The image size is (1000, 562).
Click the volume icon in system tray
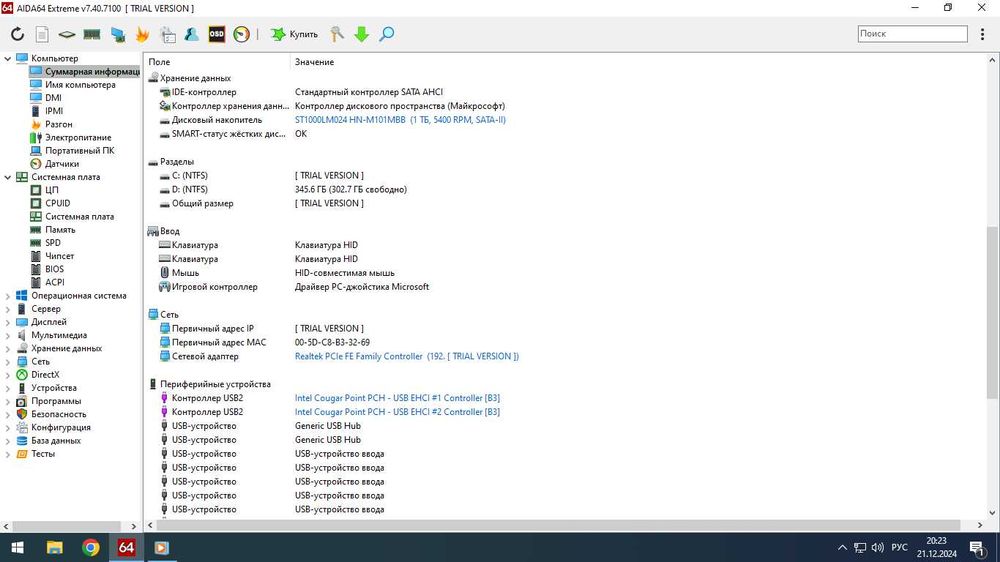click(x=878, y=547)
